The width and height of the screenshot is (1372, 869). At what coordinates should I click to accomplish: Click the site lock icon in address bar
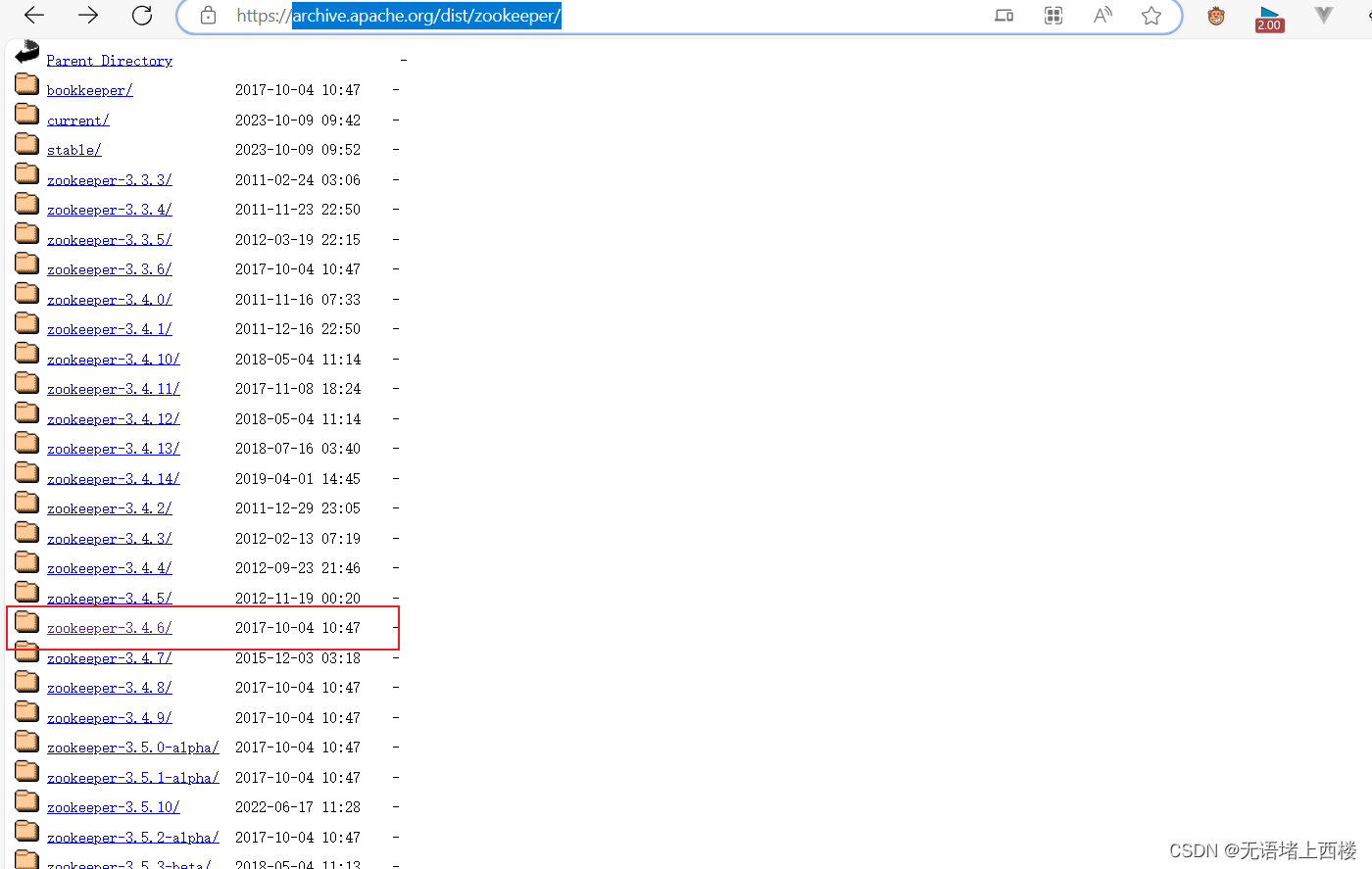pyautogui.click(x=208, y=16)
